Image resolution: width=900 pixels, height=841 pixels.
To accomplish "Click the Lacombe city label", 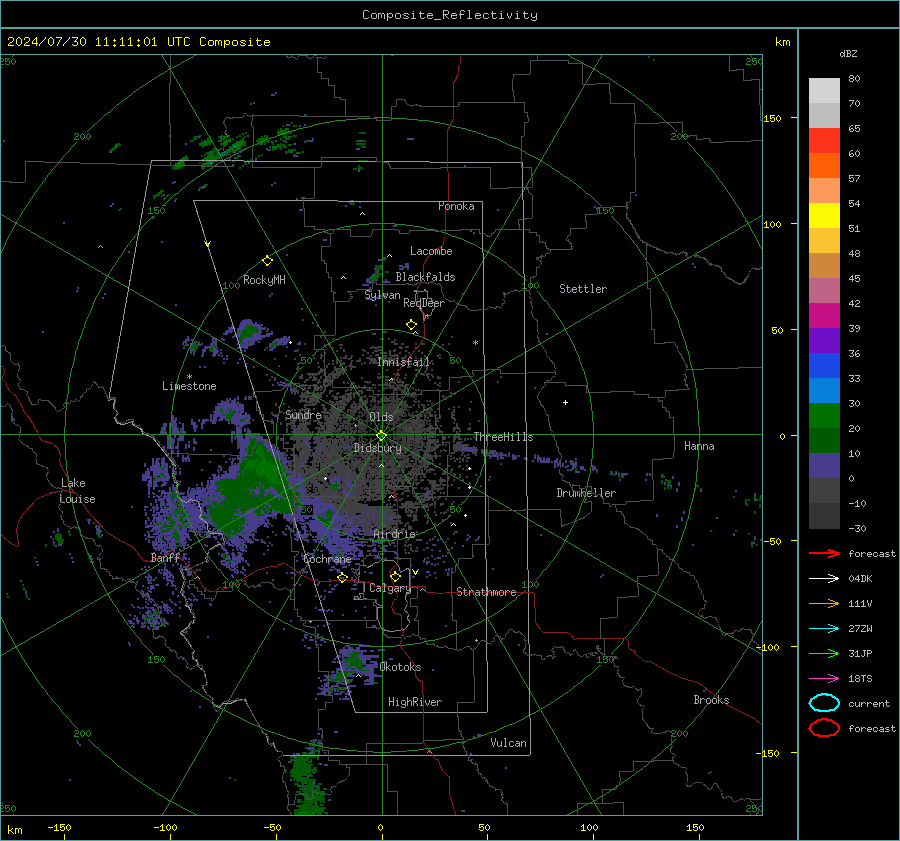I will [431, 251].
